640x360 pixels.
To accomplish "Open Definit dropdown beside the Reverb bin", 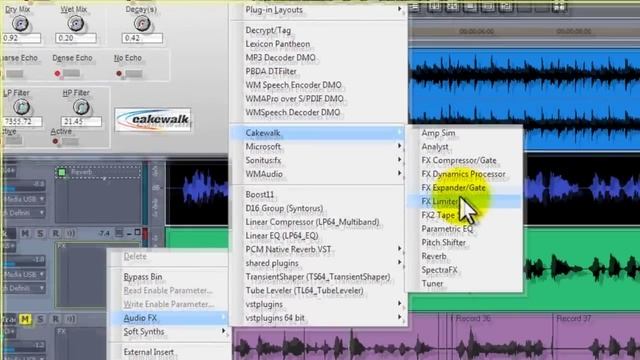I will (24, 213).
